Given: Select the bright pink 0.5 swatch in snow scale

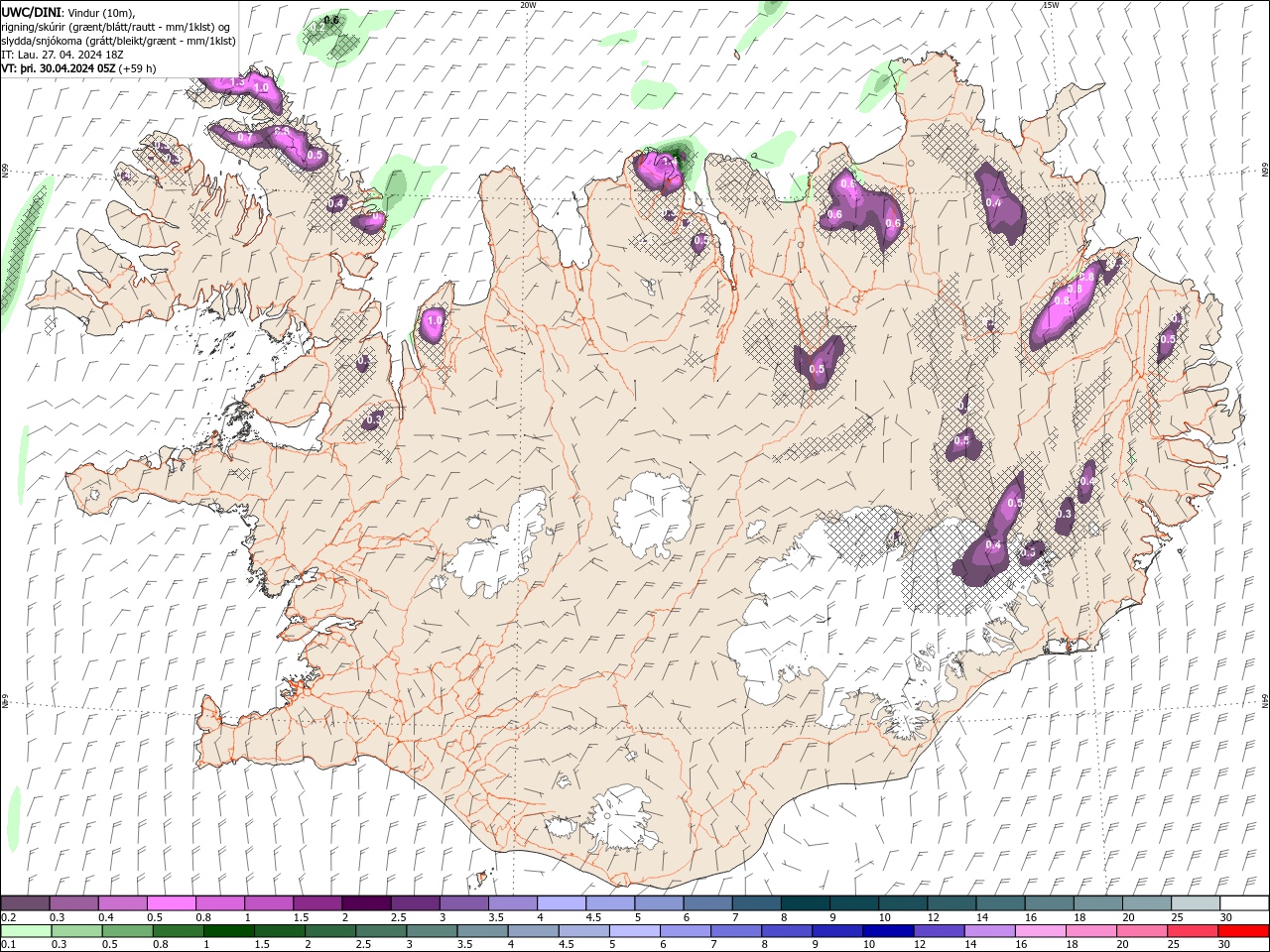Looking at the screenshot, I should tap(171, 903).
